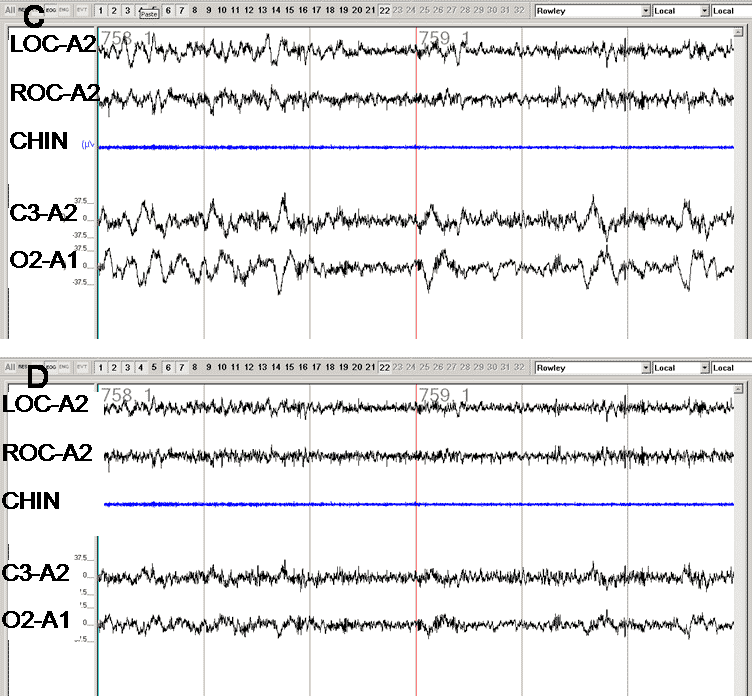Viewport: 752px width, 696px height.
Task: Select montage button 12 in panel D
Action: (249, 368)
